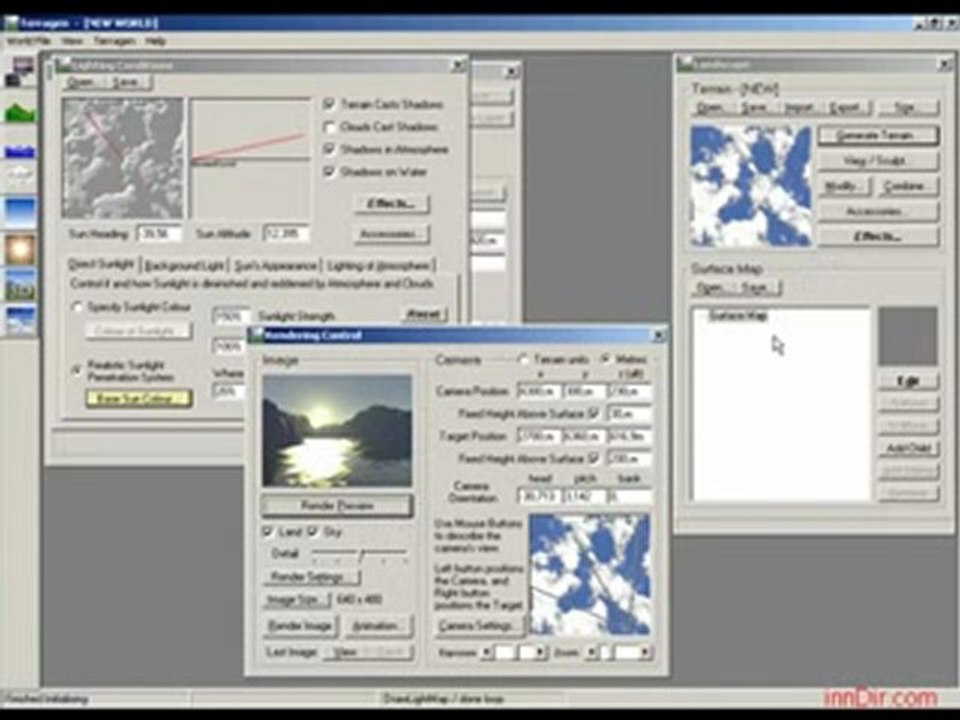Click the grey surface colour preview box
Screen dimensions: 960x720
(908, 336)
